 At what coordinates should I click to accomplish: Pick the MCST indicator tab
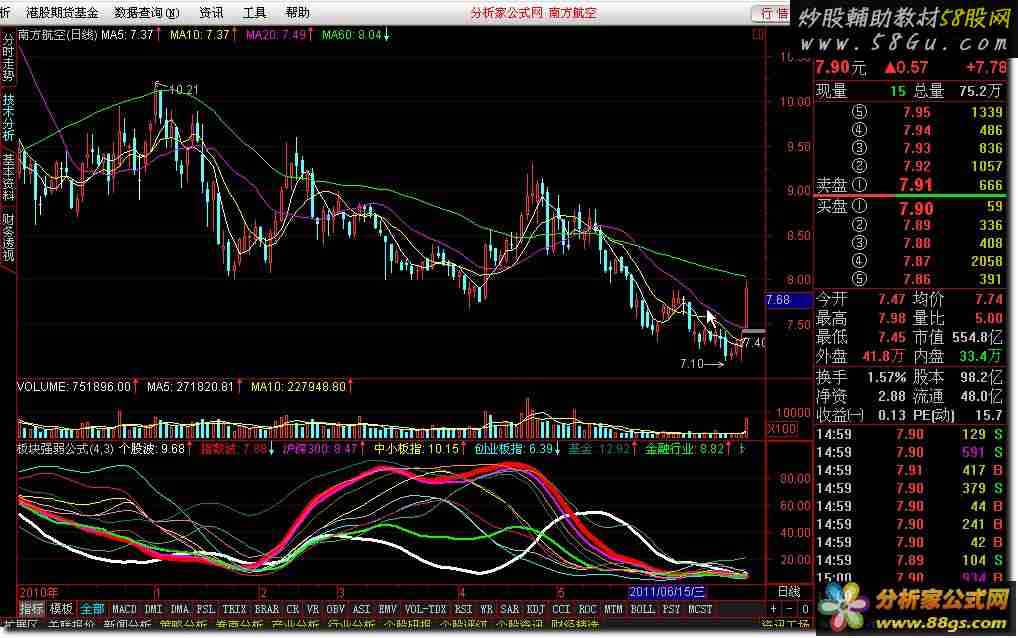click(x=700, y=609)
